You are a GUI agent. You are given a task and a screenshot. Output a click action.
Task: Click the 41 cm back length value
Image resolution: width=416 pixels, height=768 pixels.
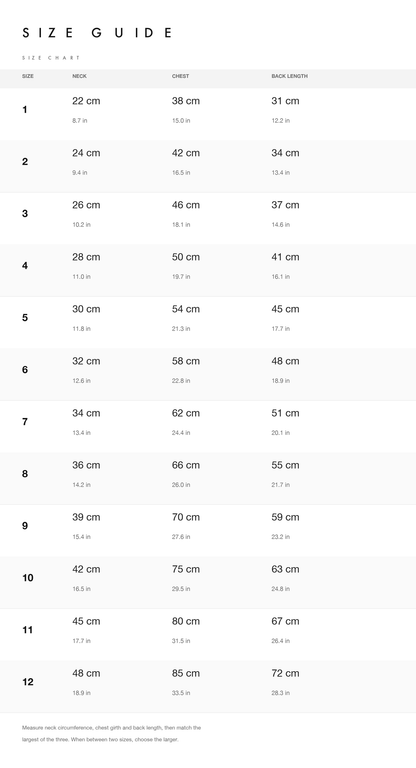coord(285,257)
